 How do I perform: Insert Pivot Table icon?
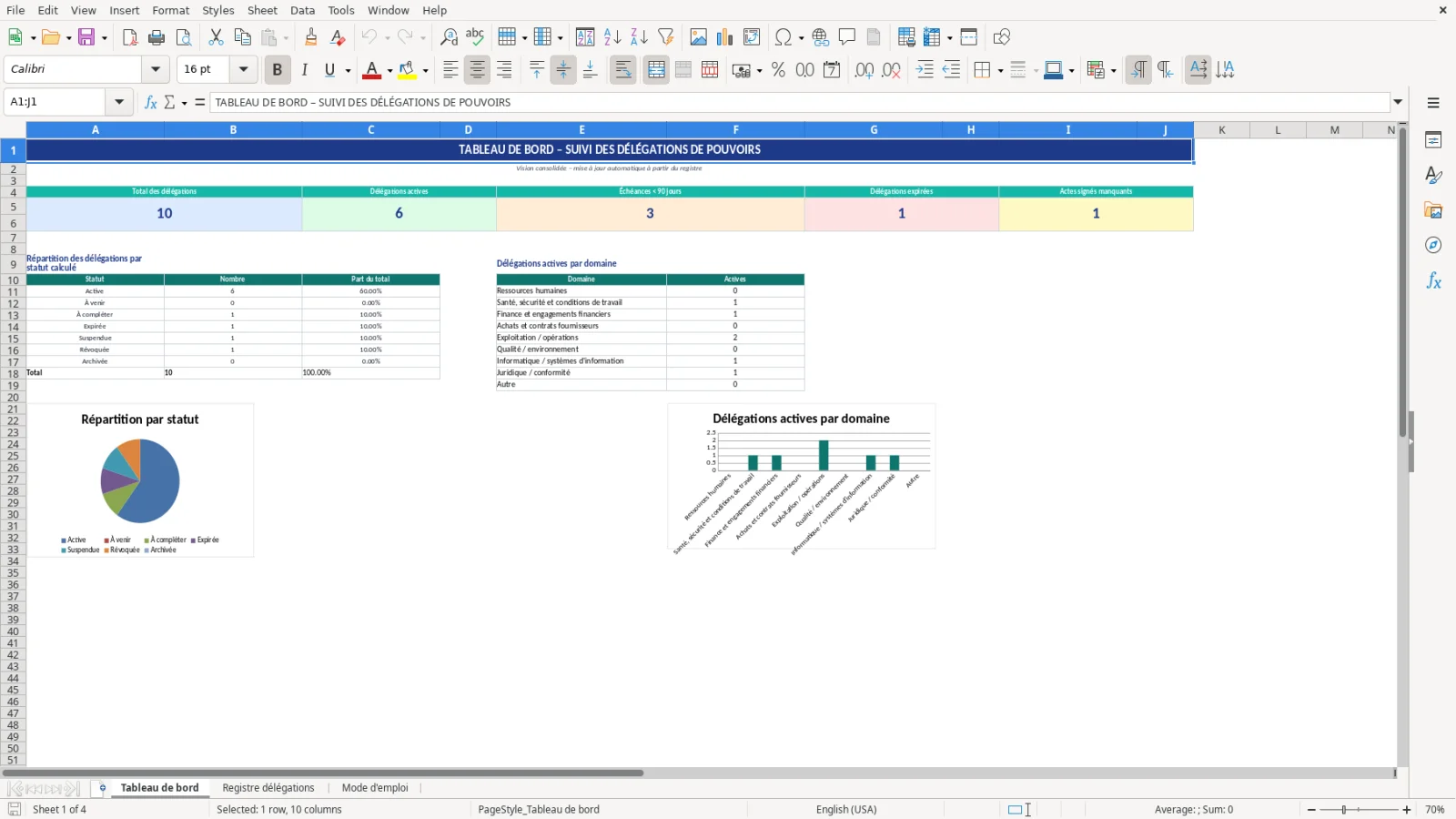click(x=752, y=37)
